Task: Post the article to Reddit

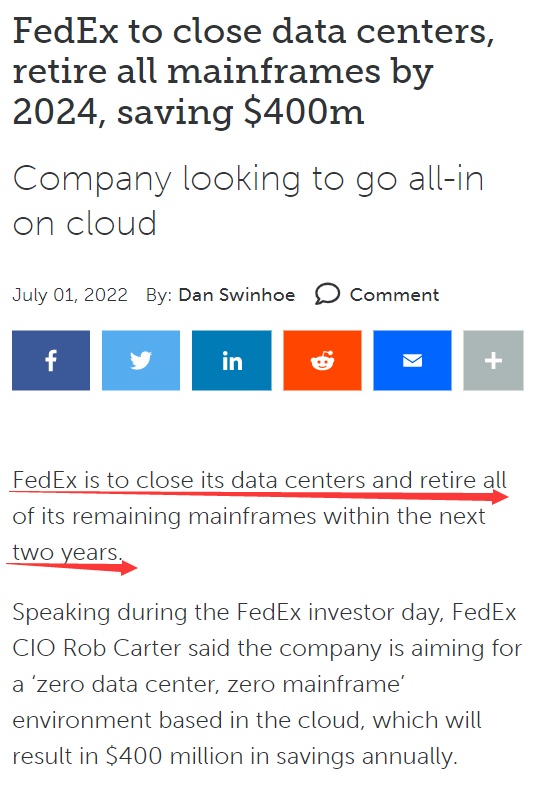Action: (x=322, y=360)
